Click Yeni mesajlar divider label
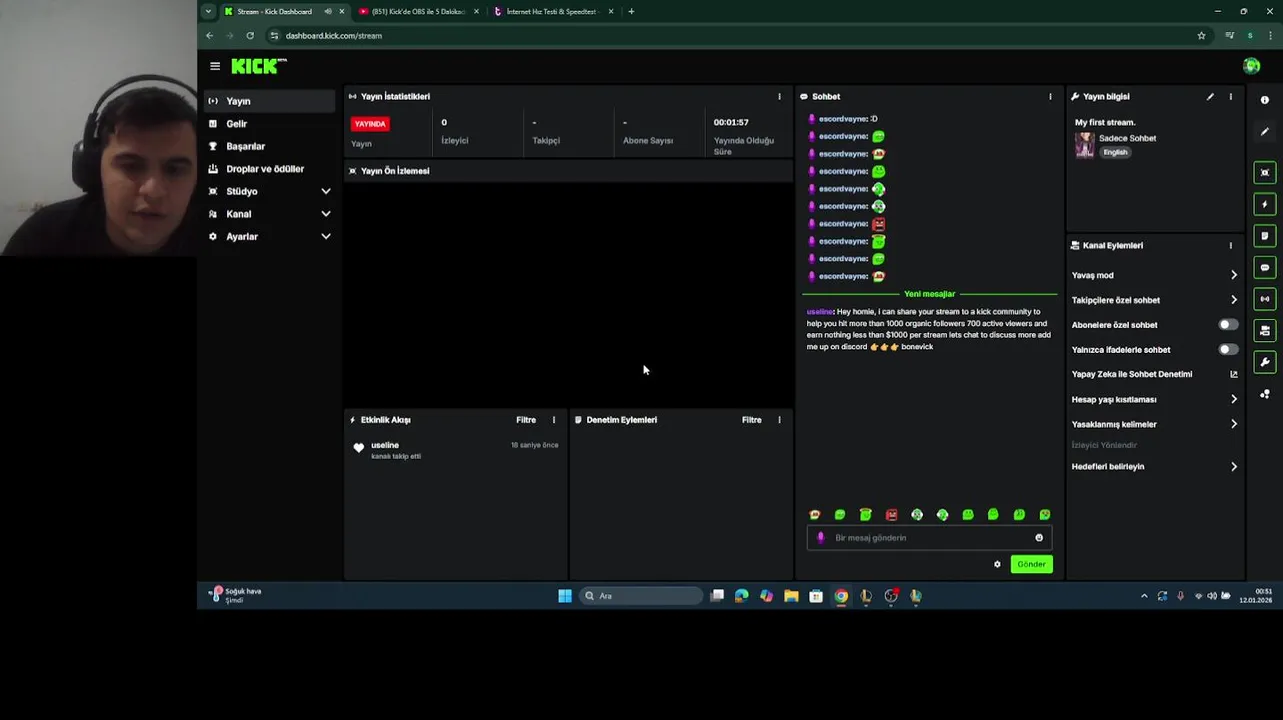The image size is (1283, 720). coord(930,294)
